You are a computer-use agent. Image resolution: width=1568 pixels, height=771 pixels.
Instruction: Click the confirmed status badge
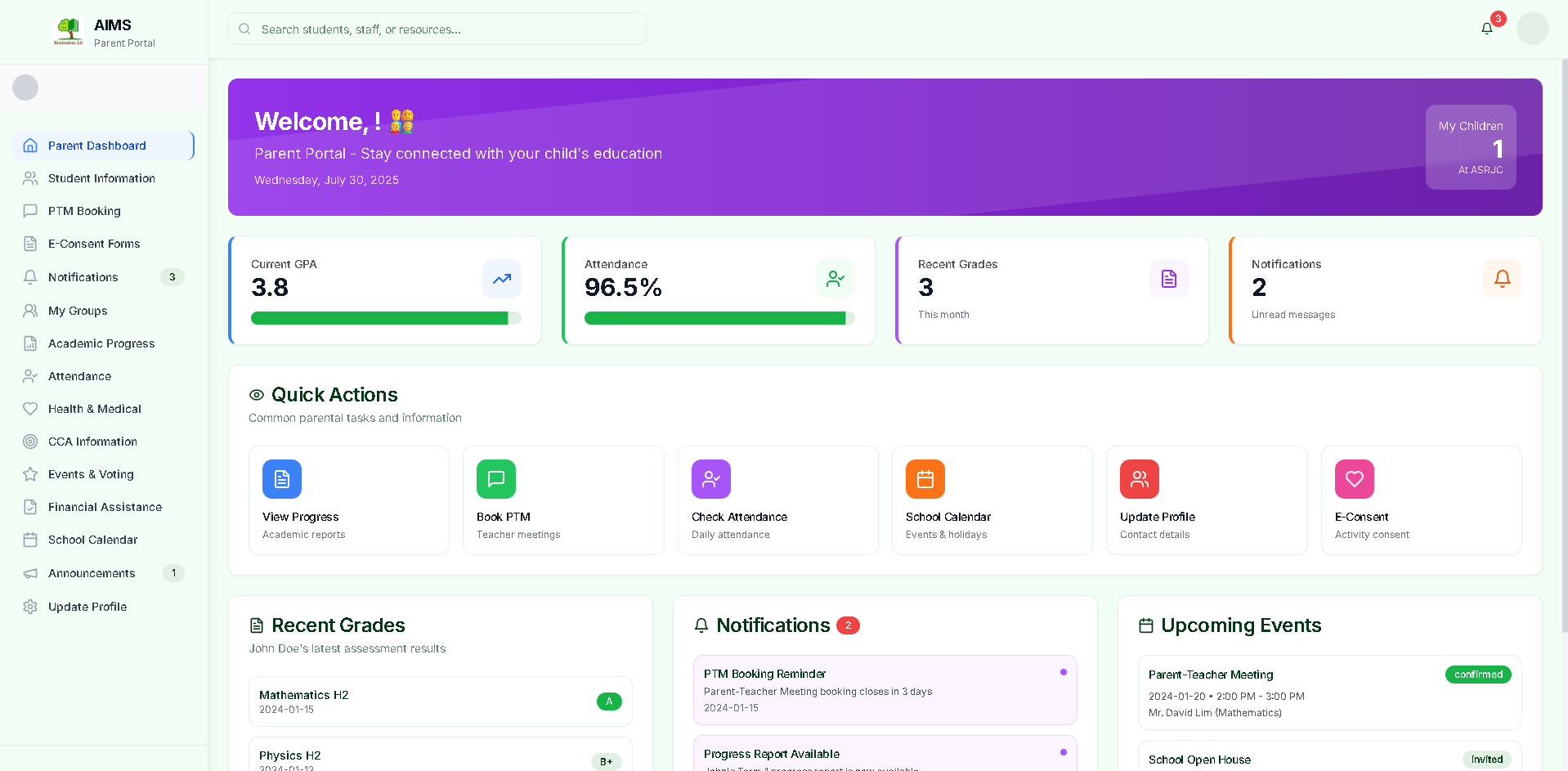(x=1478, y=675)
